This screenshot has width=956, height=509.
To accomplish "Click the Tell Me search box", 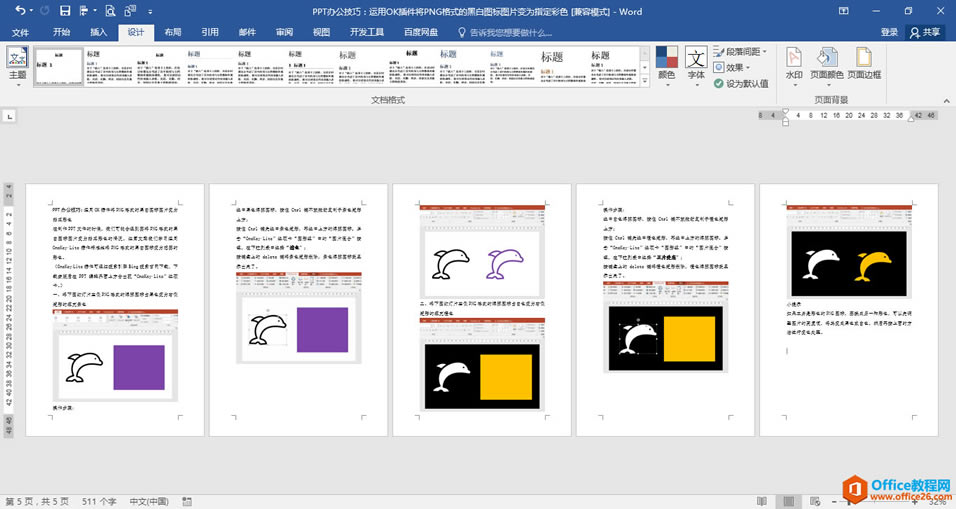I will [x=505, y=32].
